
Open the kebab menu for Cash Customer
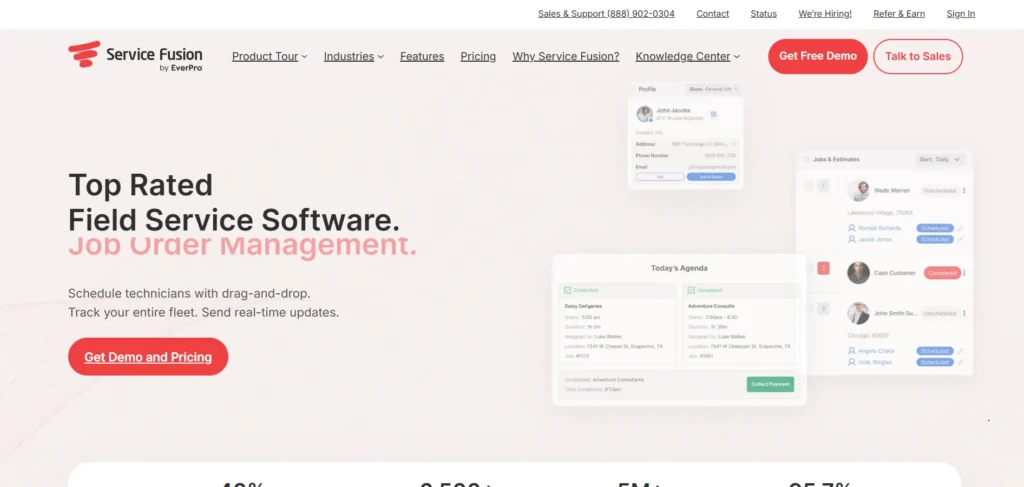click(x=964, y=273)
